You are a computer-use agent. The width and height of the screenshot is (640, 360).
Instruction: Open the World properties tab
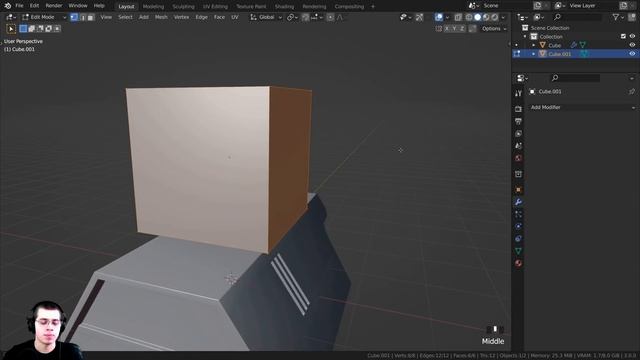[518, 158]
